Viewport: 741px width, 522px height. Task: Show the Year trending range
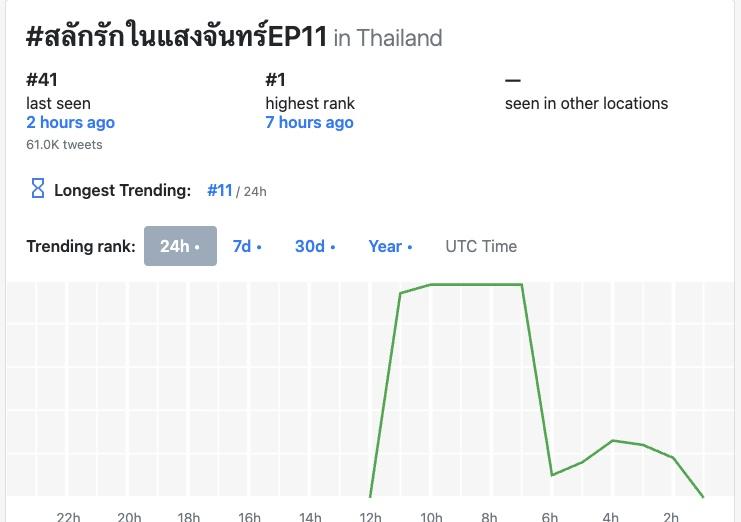(389, 246)
